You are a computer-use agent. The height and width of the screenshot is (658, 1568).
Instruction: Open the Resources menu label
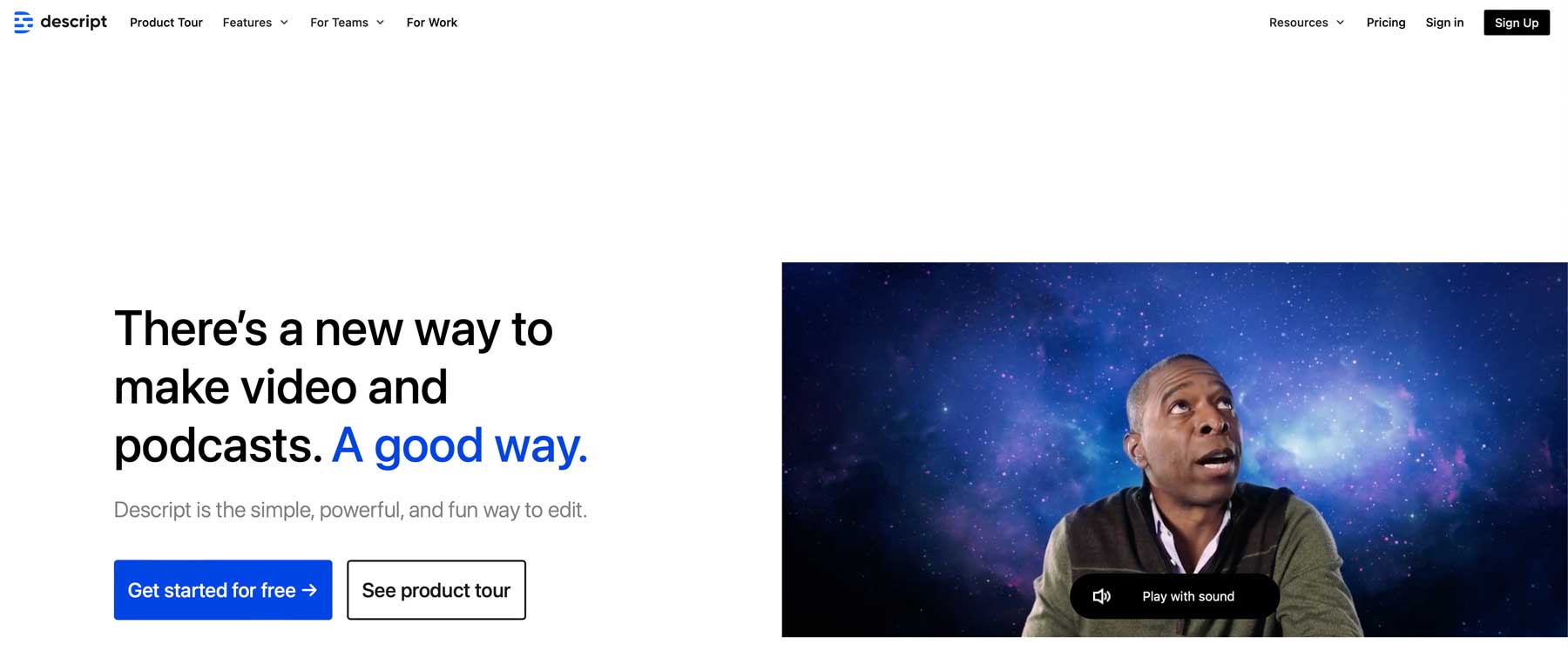point(1298,23)
